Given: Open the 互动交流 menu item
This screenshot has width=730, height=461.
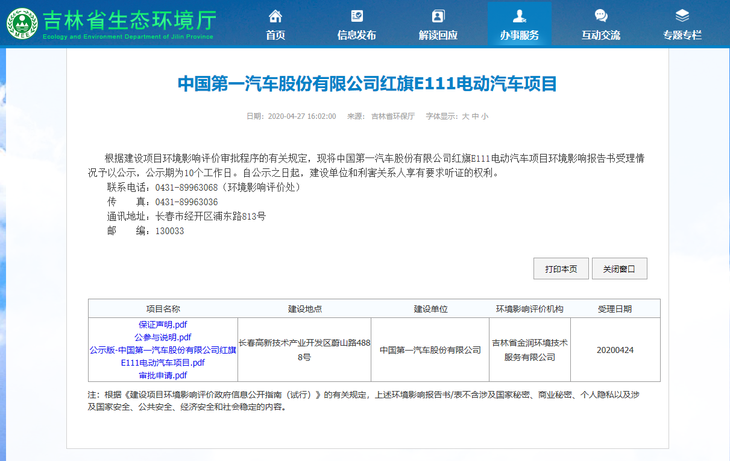Looking at the screenshot, I should [x=601, y=35].
